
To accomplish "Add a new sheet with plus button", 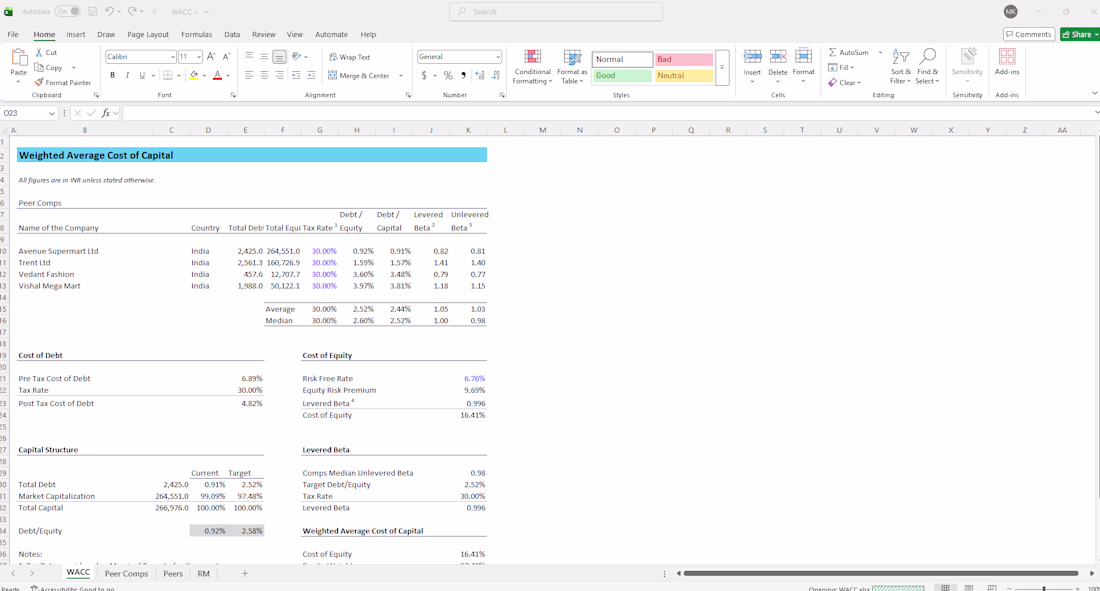I will point(245,573).
